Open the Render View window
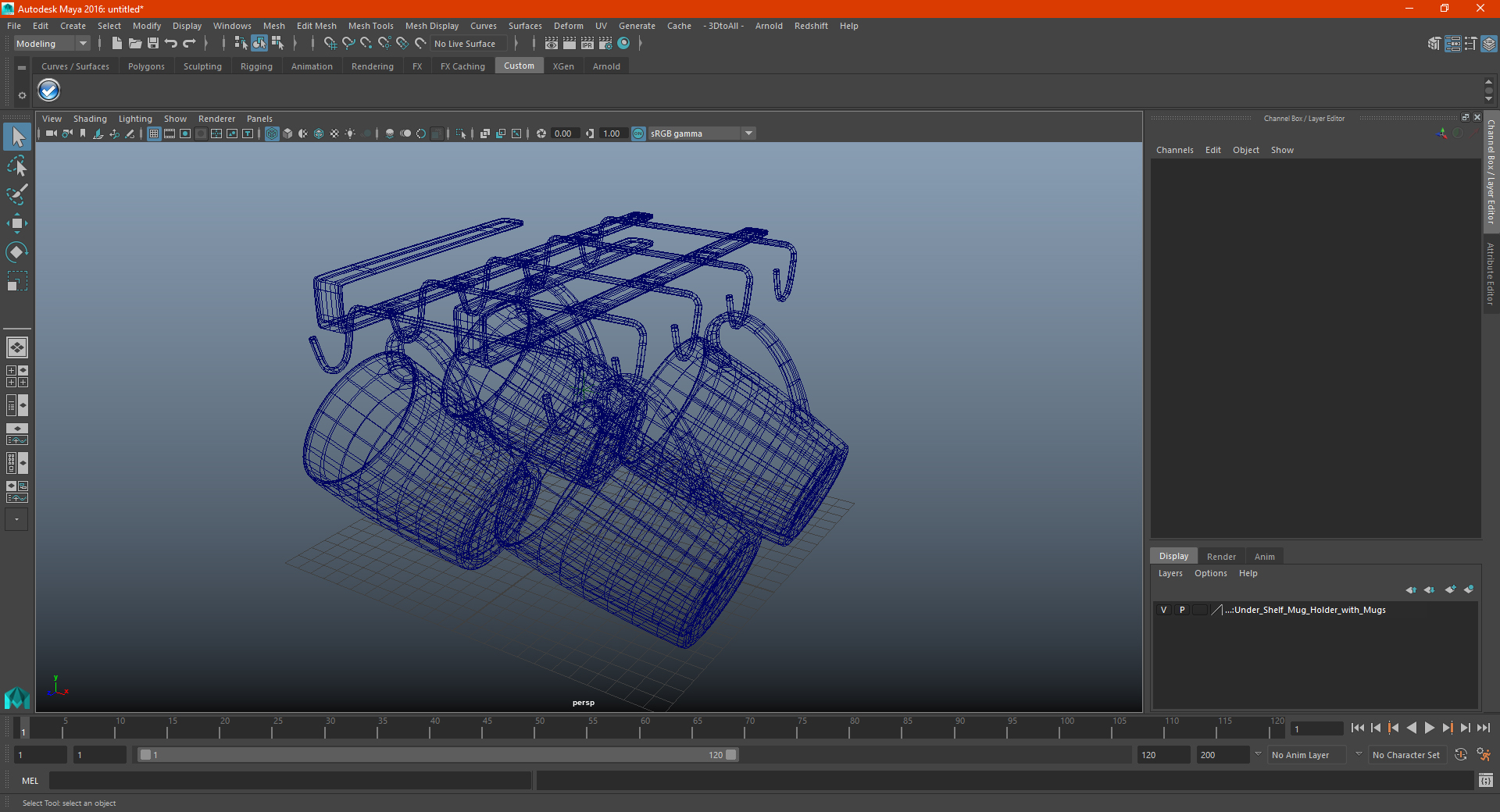The width and height of the screenshot is (1500, 812). 552,44
